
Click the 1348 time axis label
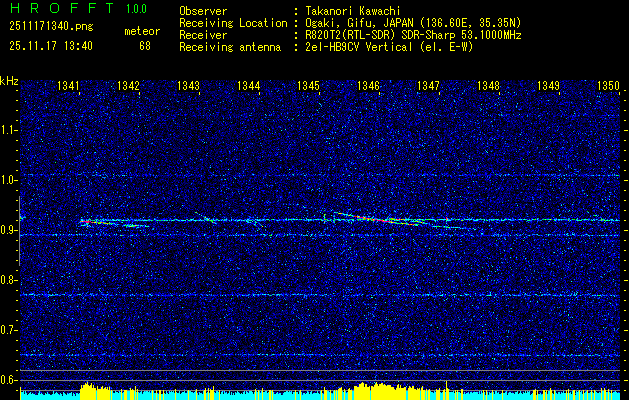(x=488, y=86)
